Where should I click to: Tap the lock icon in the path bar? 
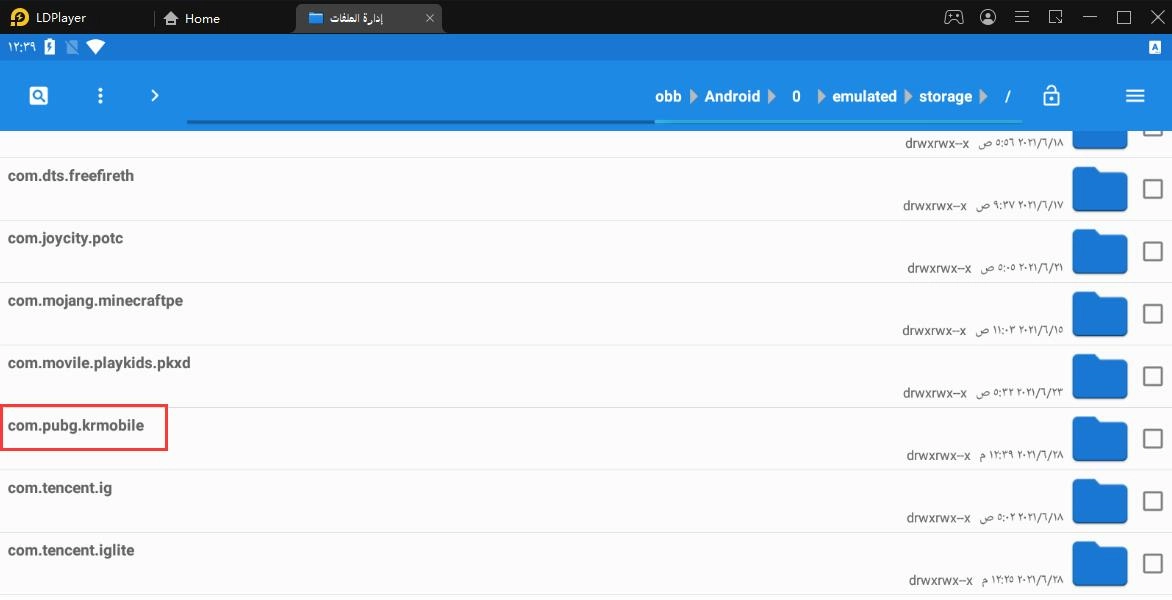tap(1051, 96)
